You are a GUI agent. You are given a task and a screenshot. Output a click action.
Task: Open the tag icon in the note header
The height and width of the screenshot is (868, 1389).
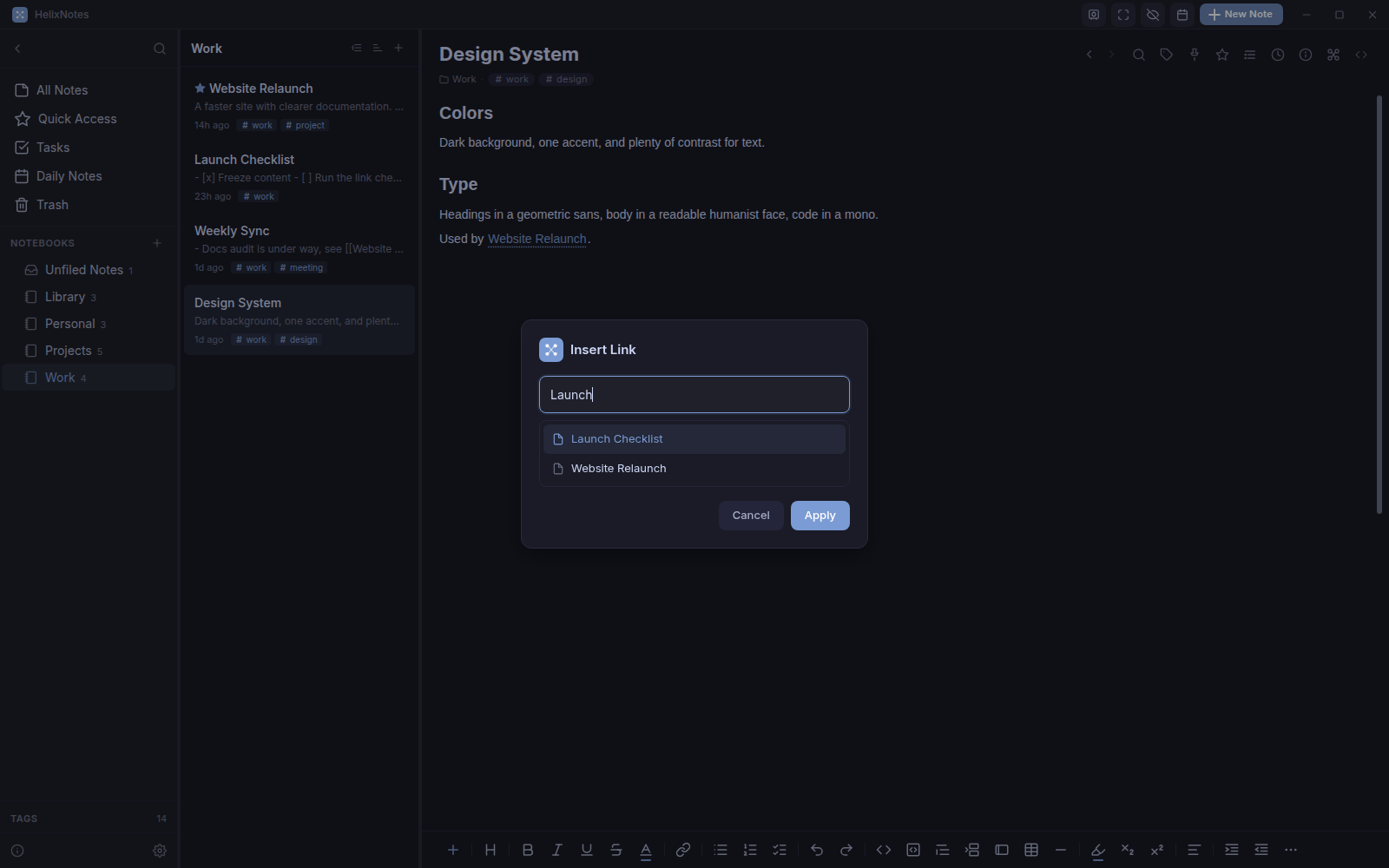1167,55
